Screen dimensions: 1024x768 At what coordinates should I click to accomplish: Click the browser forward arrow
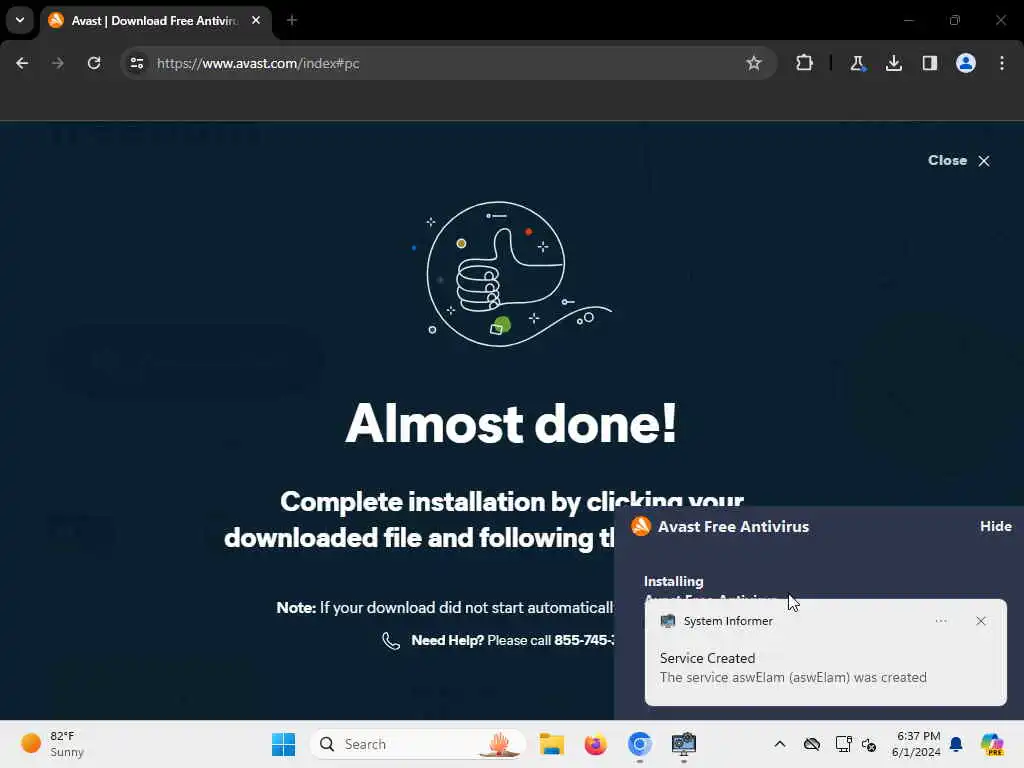57,63
